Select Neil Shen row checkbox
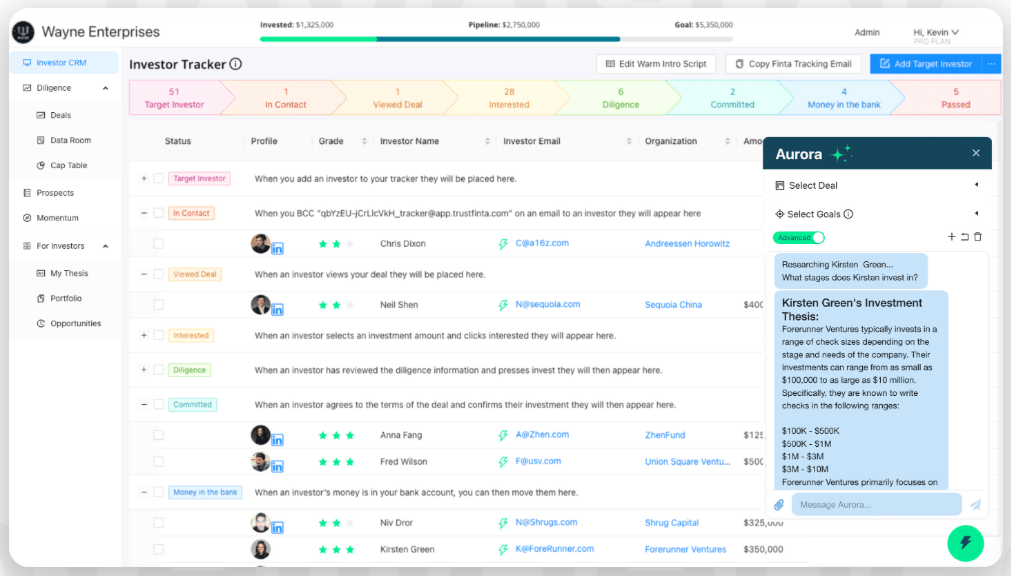The image size is (1011, 576). click(x=159, y=304)
